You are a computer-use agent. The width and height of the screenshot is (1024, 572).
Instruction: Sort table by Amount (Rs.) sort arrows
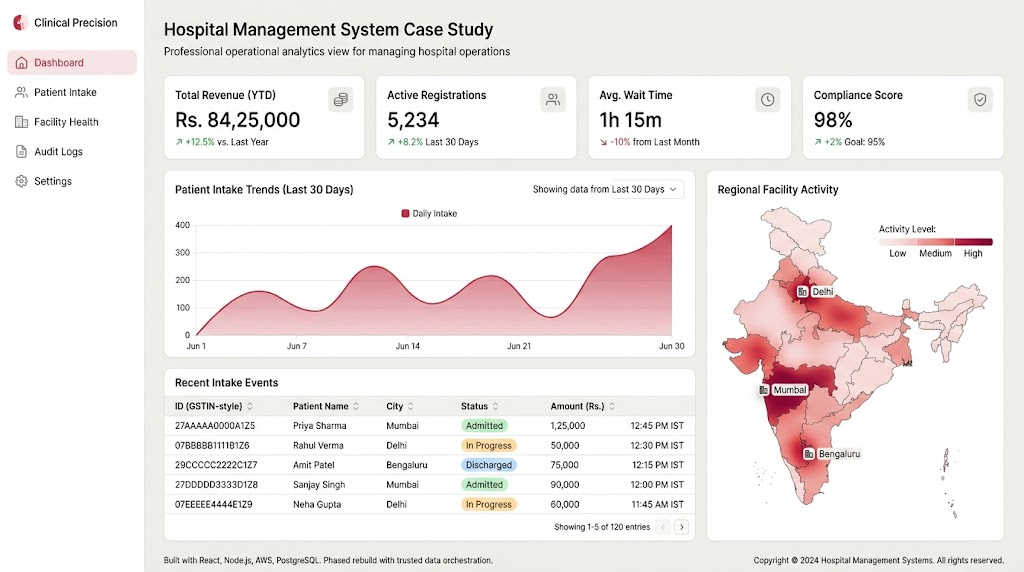pos(612,406)
